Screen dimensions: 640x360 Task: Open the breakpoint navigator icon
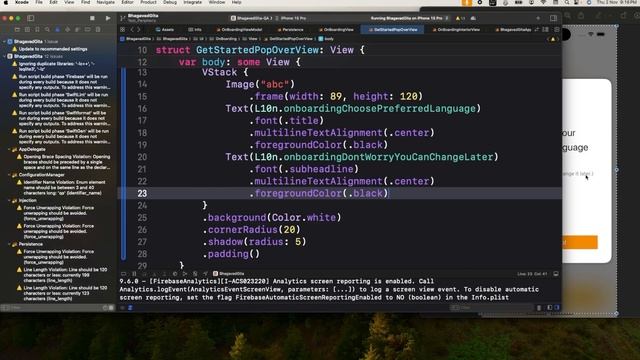click(x=87, y=30)
